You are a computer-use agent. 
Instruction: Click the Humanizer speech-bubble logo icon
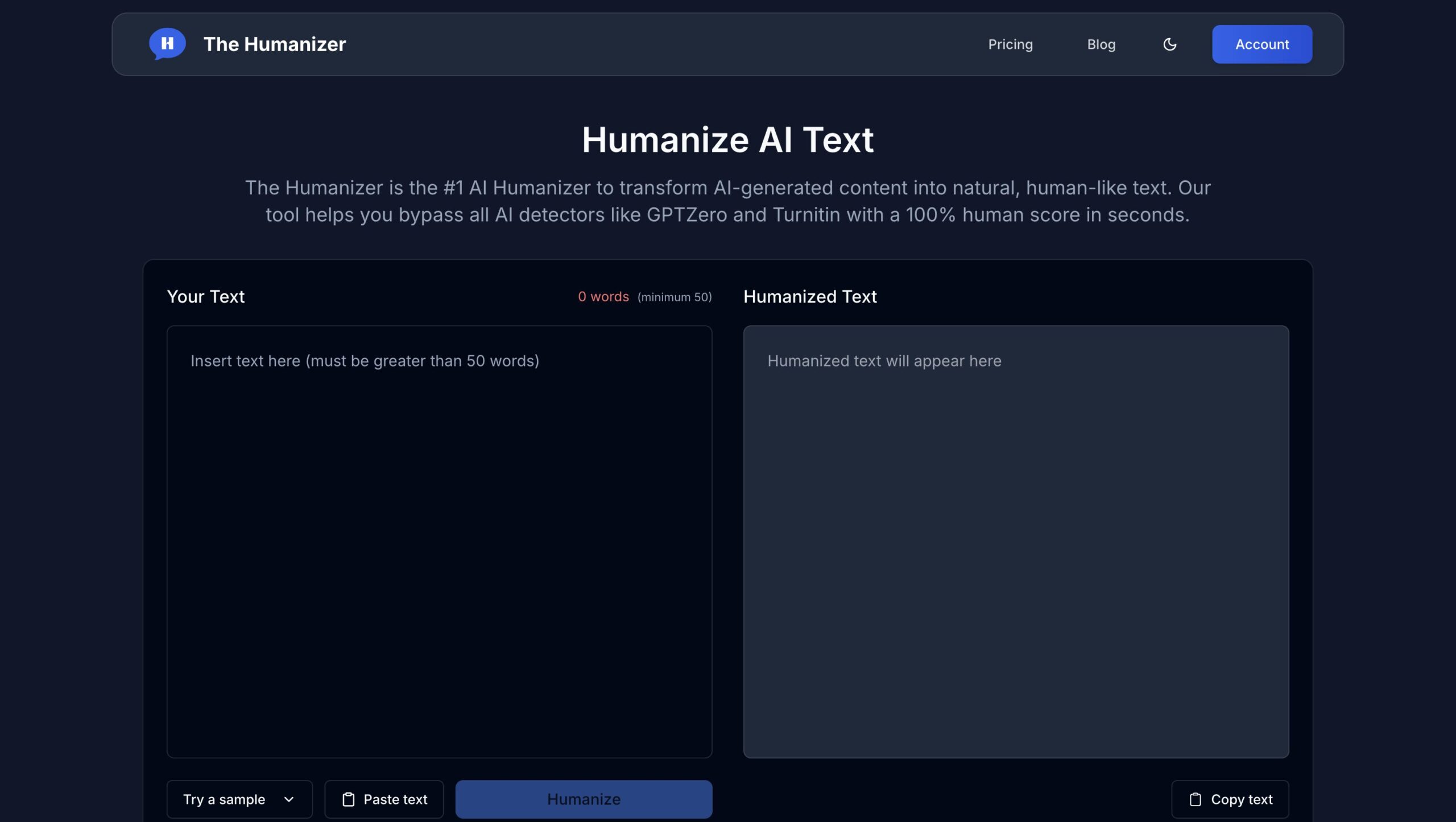pyautogui.click(x=167, y=44)
